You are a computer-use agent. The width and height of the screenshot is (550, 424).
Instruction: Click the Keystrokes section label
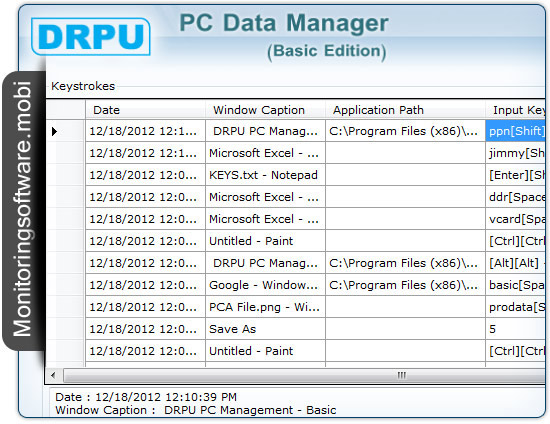(x=83, y=86)
